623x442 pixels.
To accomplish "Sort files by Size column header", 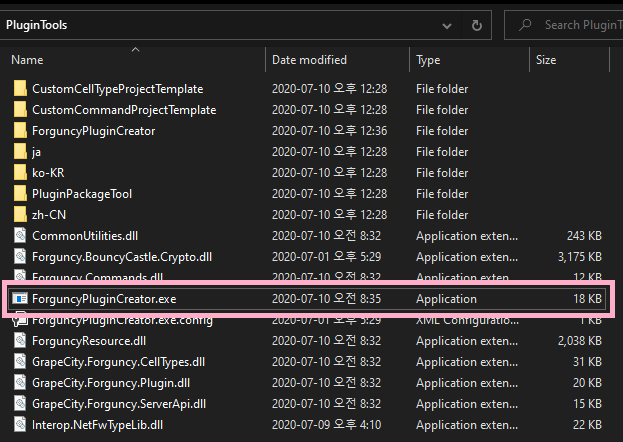I will click(x=546, y=60).
